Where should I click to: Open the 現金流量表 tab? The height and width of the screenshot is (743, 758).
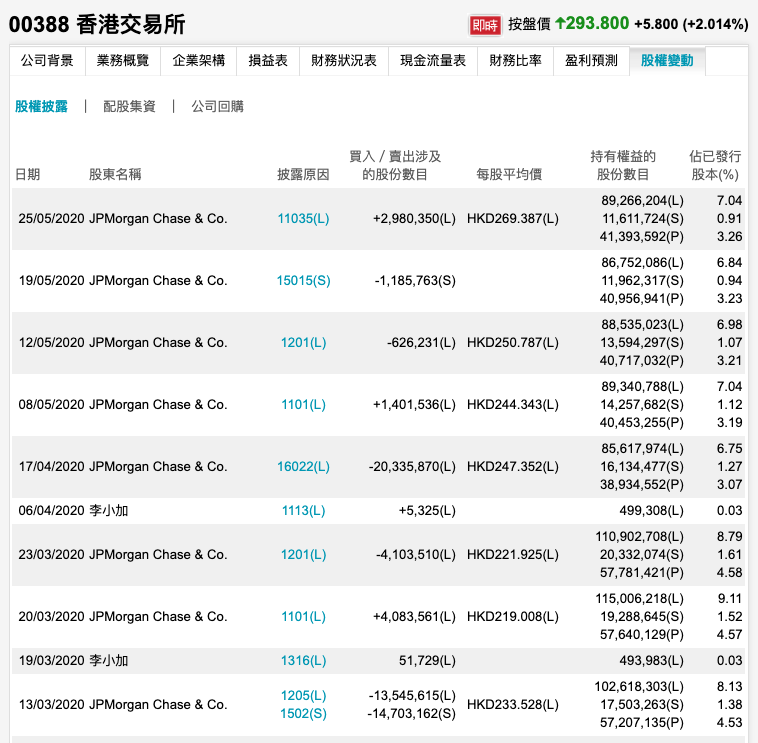(x=433, y=60)
